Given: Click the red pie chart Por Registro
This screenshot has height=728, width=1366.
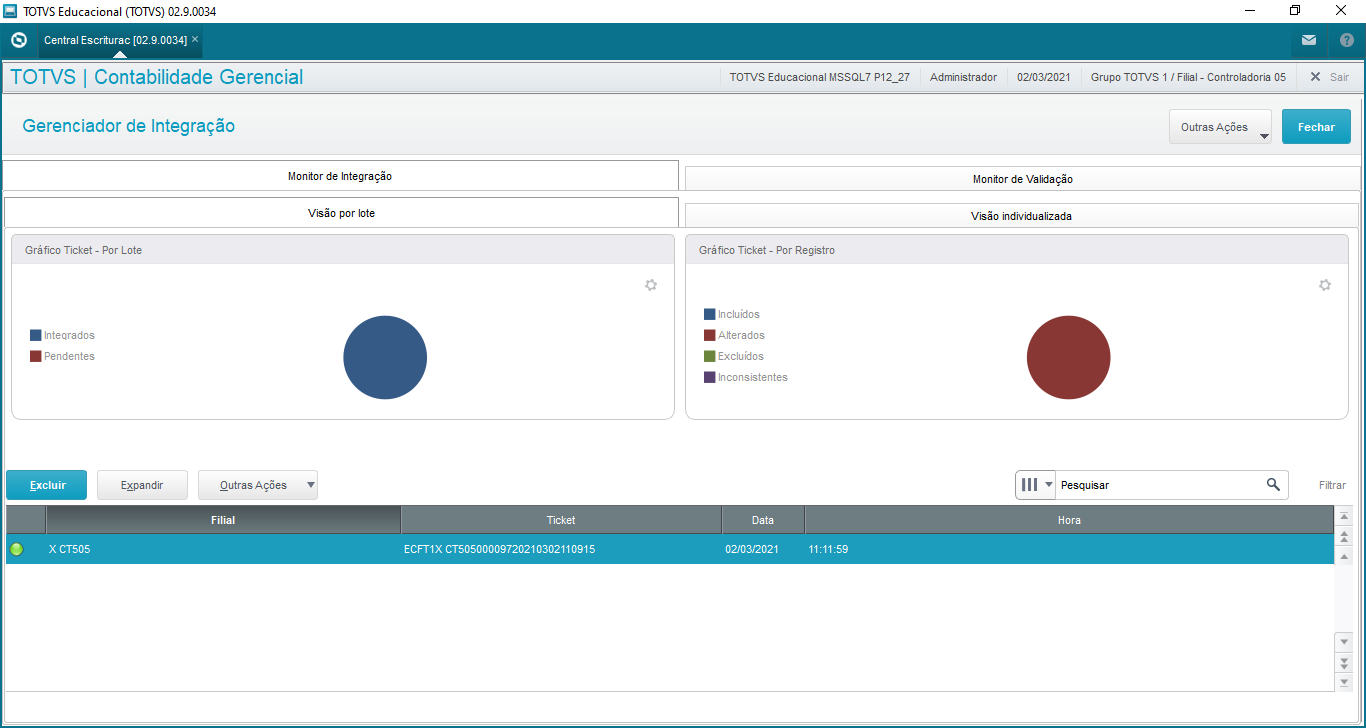Looking at the screenshot, I should click(x=1068, y=357).
